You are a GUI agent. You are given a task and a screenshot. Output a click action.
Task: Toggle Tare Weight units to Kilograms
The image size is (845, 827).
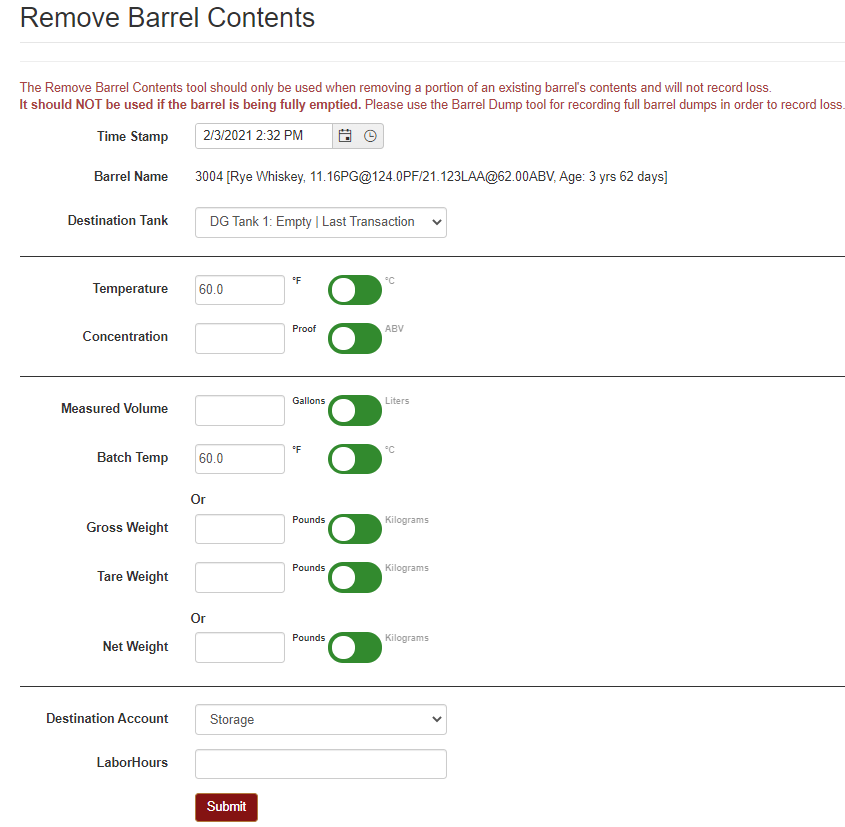[x=355, y=577]
